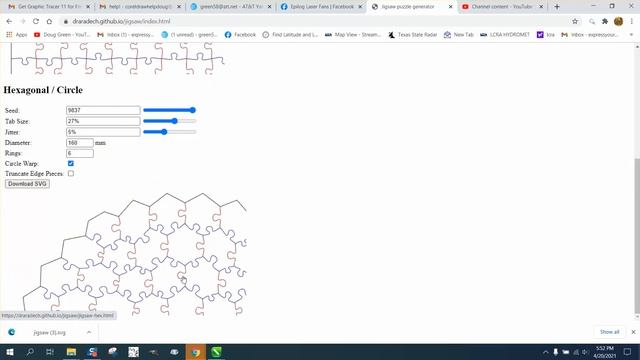Open the taskbar clock and date
This screenshot has width=640, height=360.
[604, 352]
